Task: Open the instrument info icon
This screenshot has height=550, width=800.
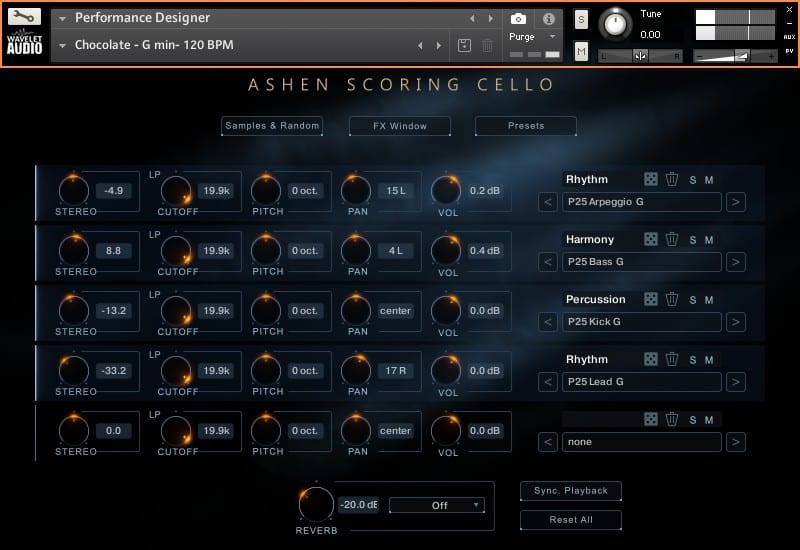Action: 548,19
